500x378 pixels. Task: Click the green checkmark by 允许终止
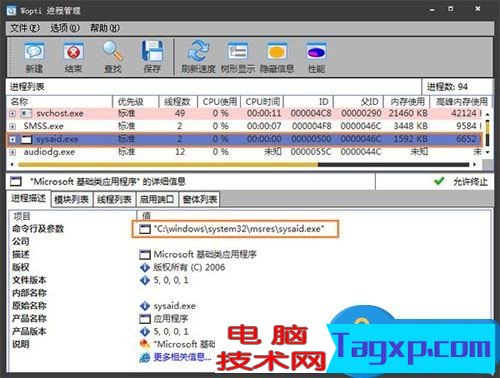(439, 181)
